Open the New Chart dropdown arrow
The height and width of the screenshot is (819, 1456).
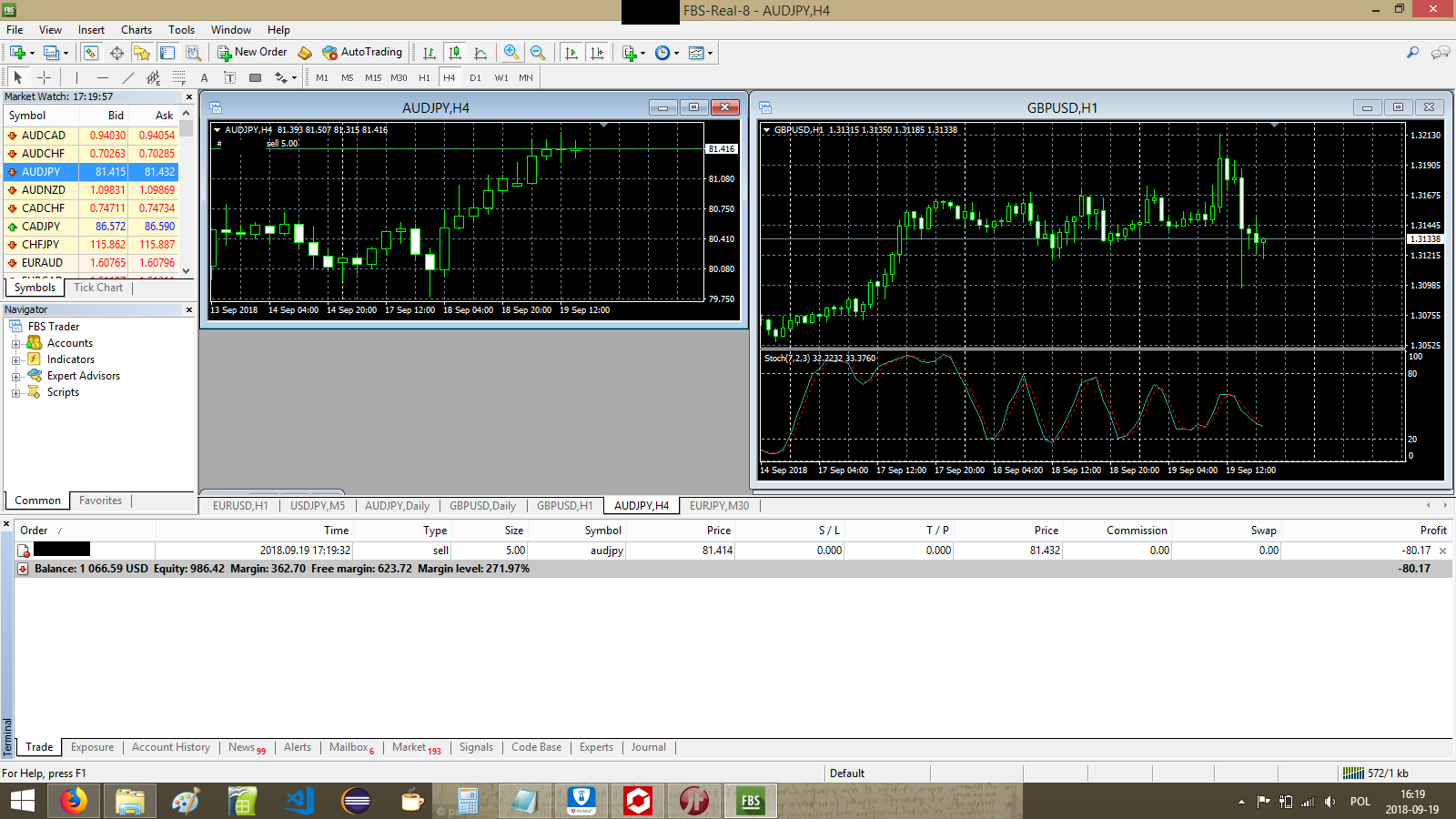(32, 53)
